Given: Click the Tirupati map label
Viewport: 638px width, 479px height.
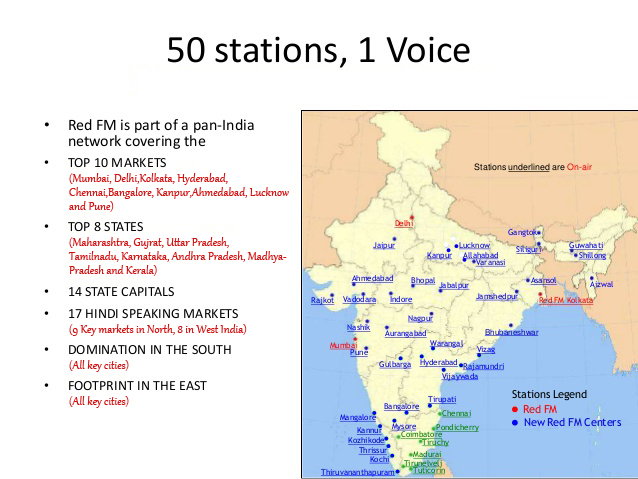Looking at the screenshot, I should [x=442, y=400].
